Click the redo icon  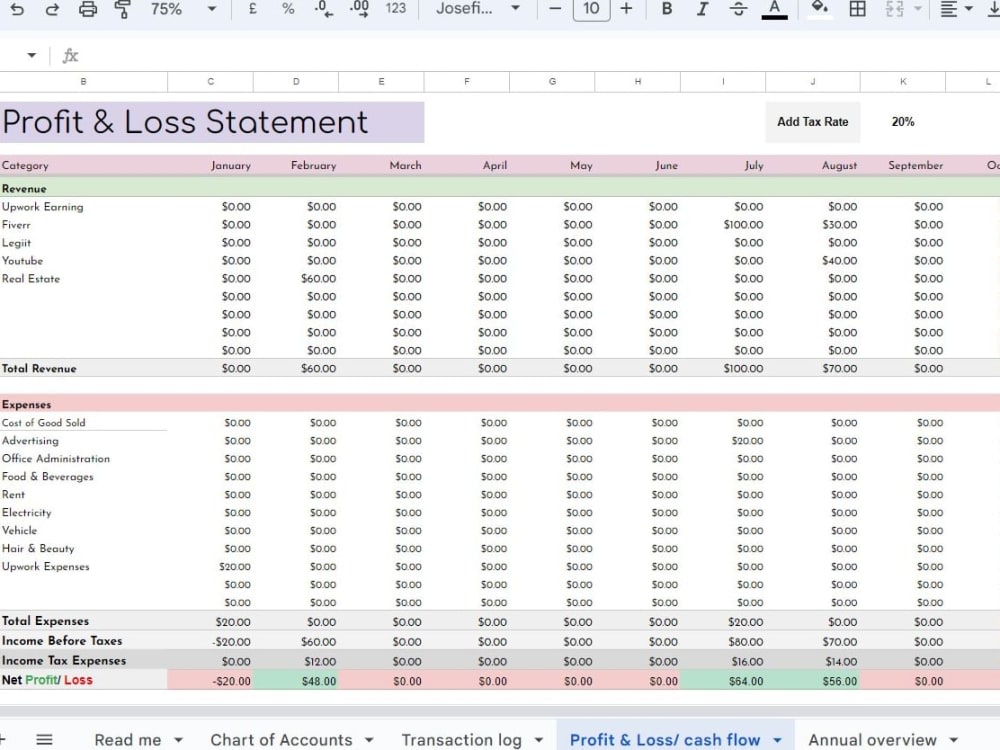pos(52,9)
